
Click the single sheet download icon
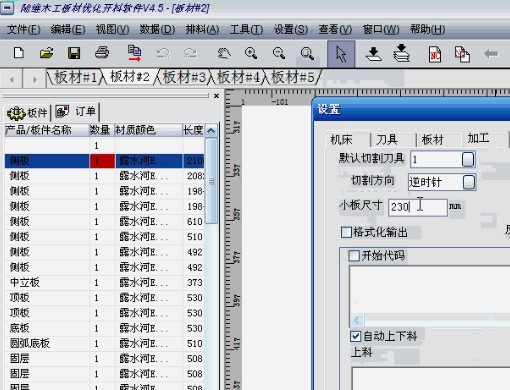[374, 54]
